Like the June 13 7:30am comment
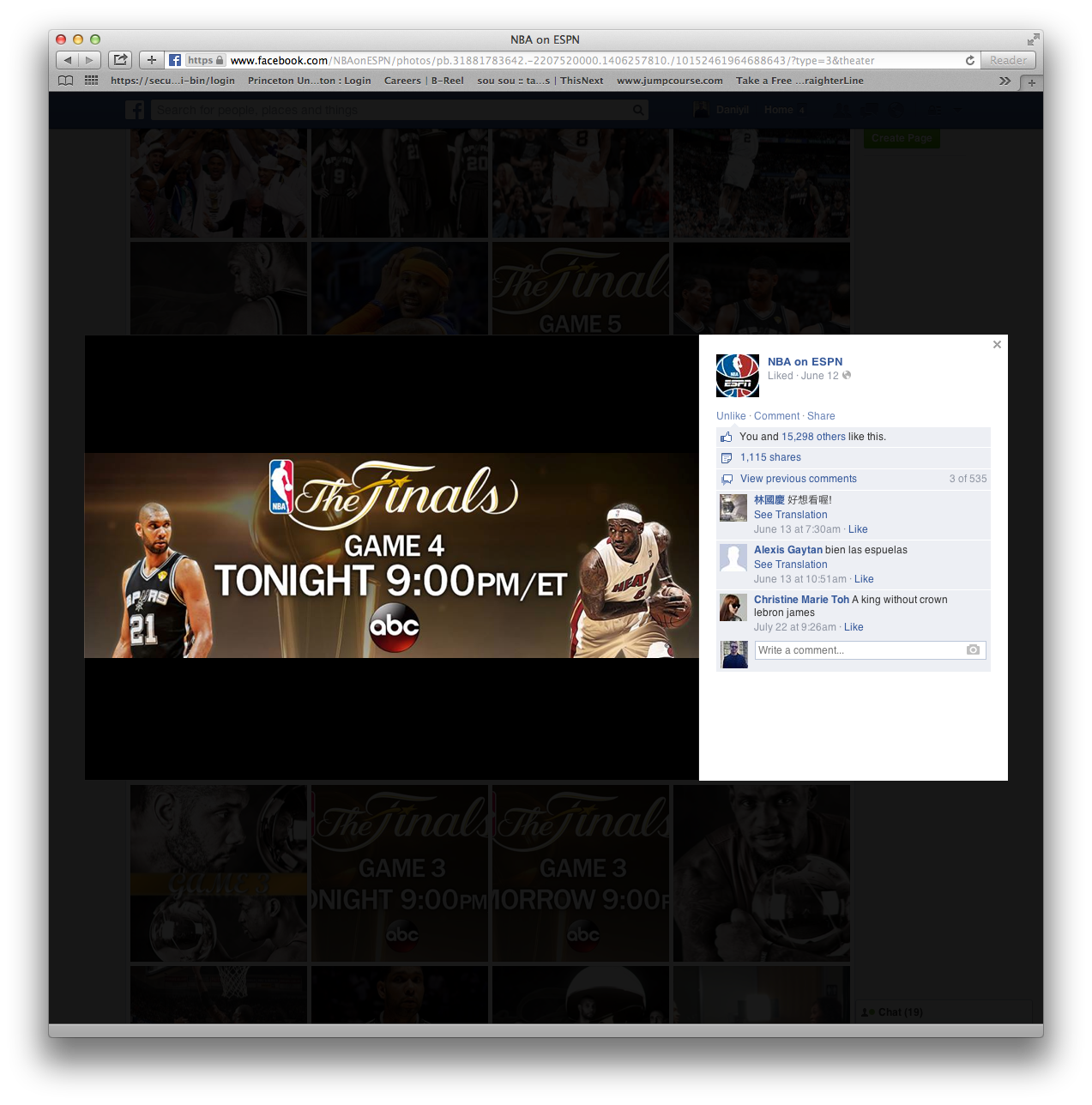Image resolution: width=1092 pixels, height=1105 pixels. tap(858, 529)
